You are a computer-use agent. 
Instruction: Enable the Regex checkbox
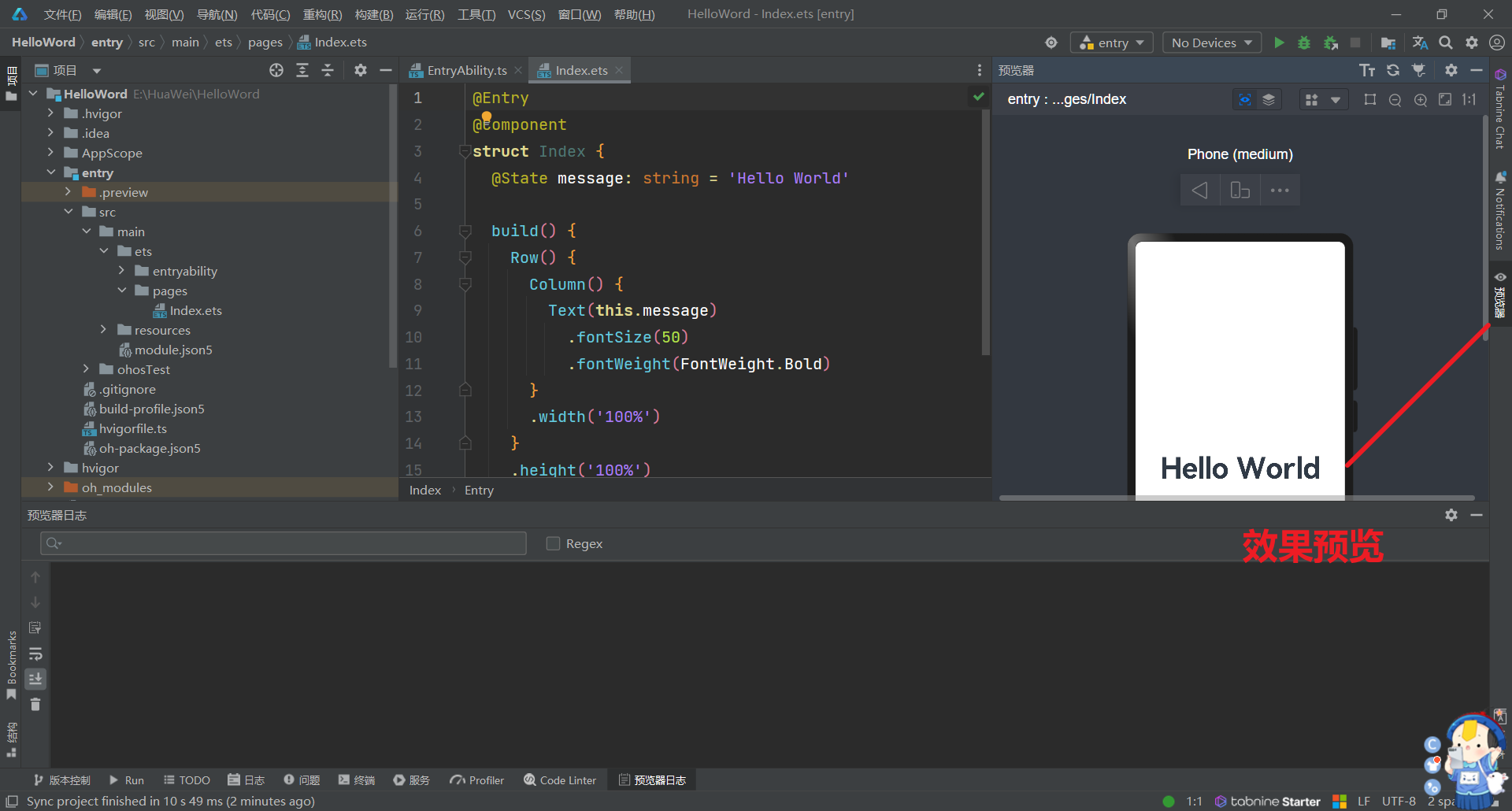point(553,543)
